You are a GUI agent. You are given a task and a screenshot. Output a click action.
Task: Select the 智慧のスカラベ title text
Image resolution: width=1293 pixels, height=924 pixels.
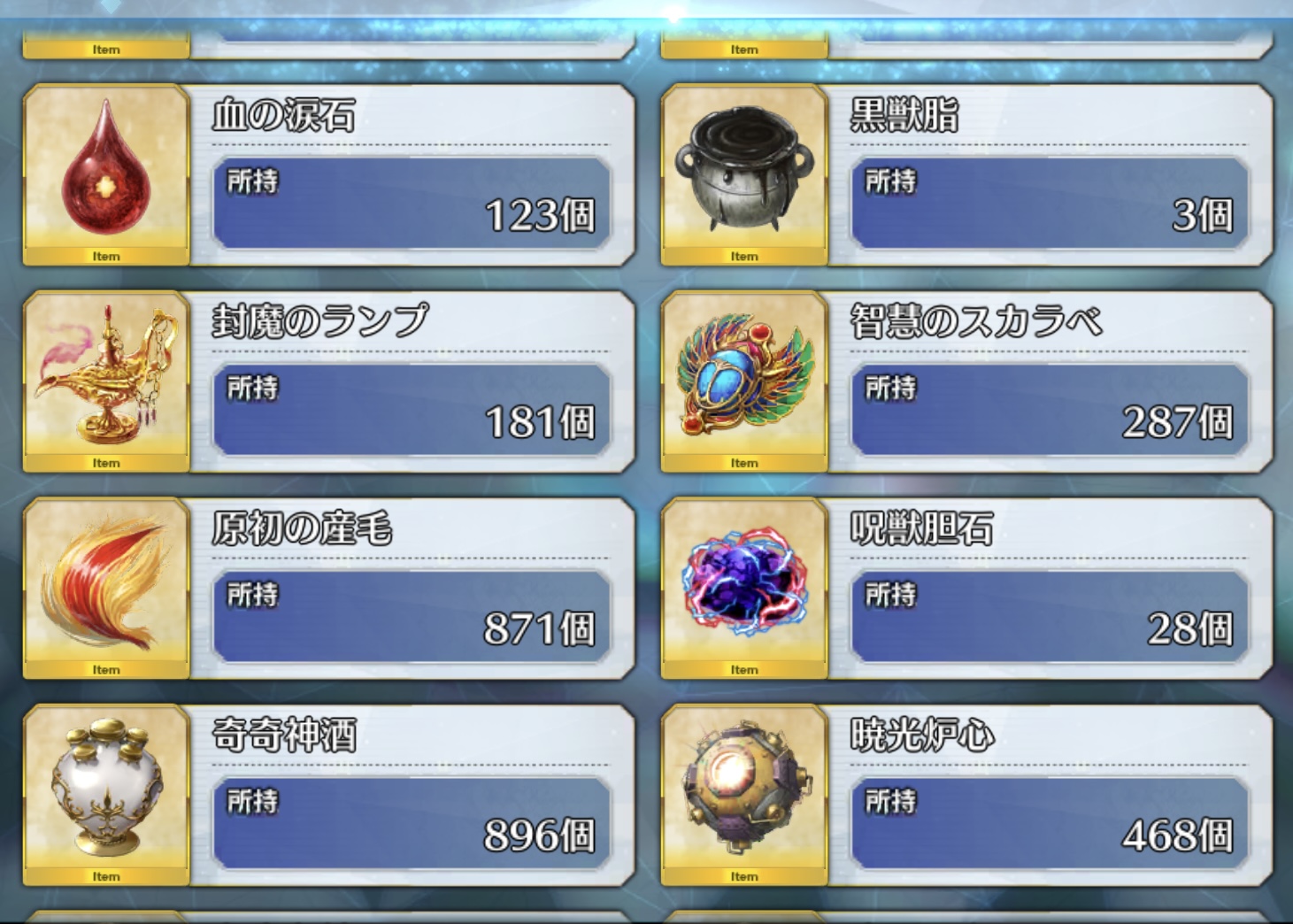click(x=976, y=321)
